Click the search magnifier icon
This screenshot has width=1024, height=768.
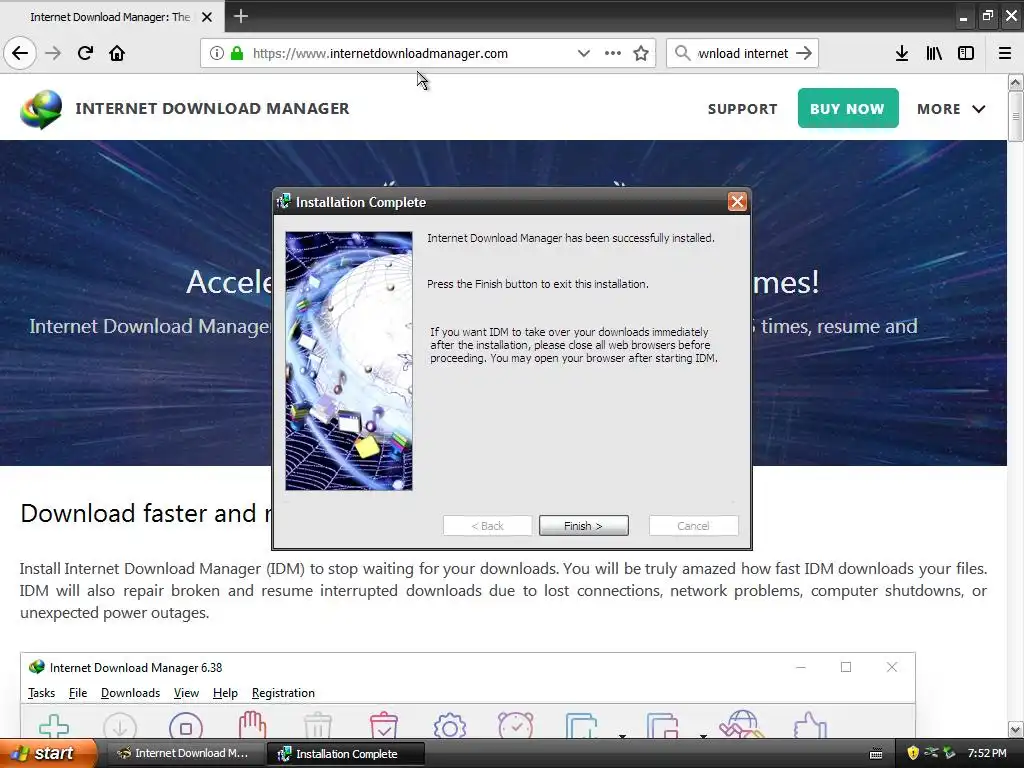coord(682,53)
